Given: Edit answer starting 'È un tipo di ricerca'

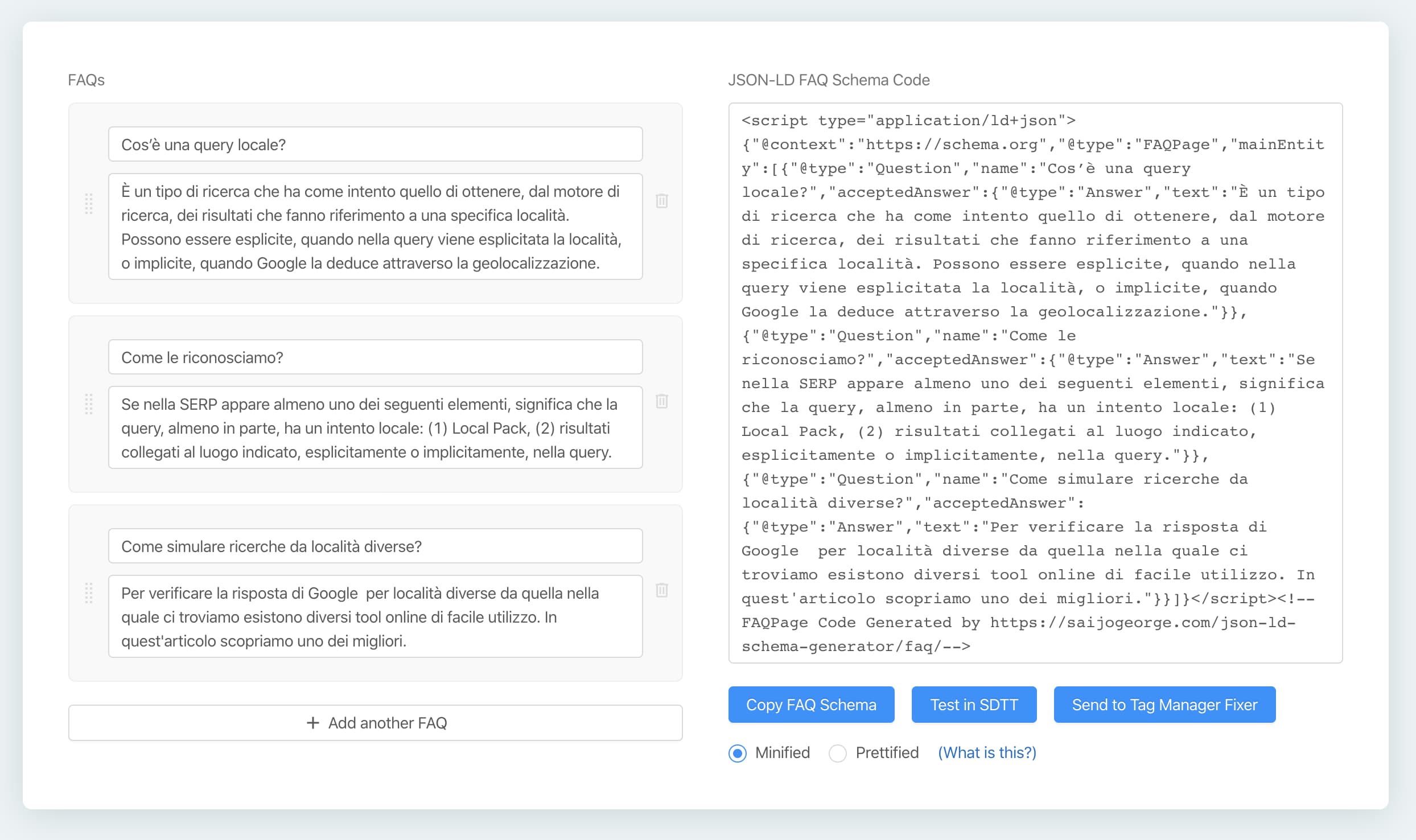Looking at the screenshot, I should (x=376, y=227).
